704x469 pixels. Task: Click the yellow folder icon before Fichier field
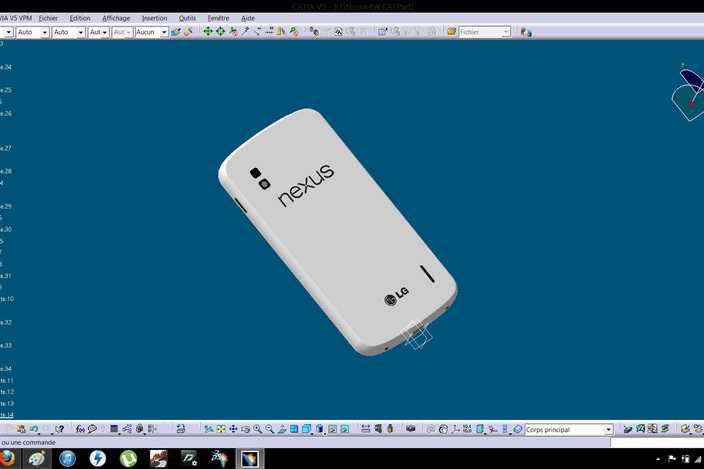point(452,31)
